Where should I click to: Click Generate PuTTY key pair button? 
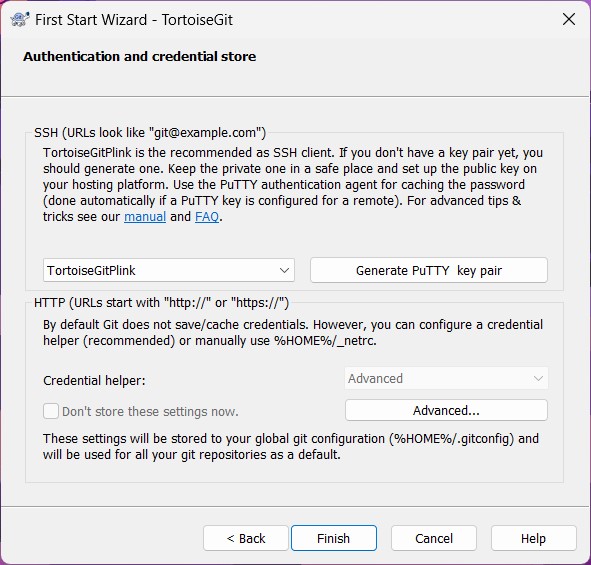click(429, 270)
